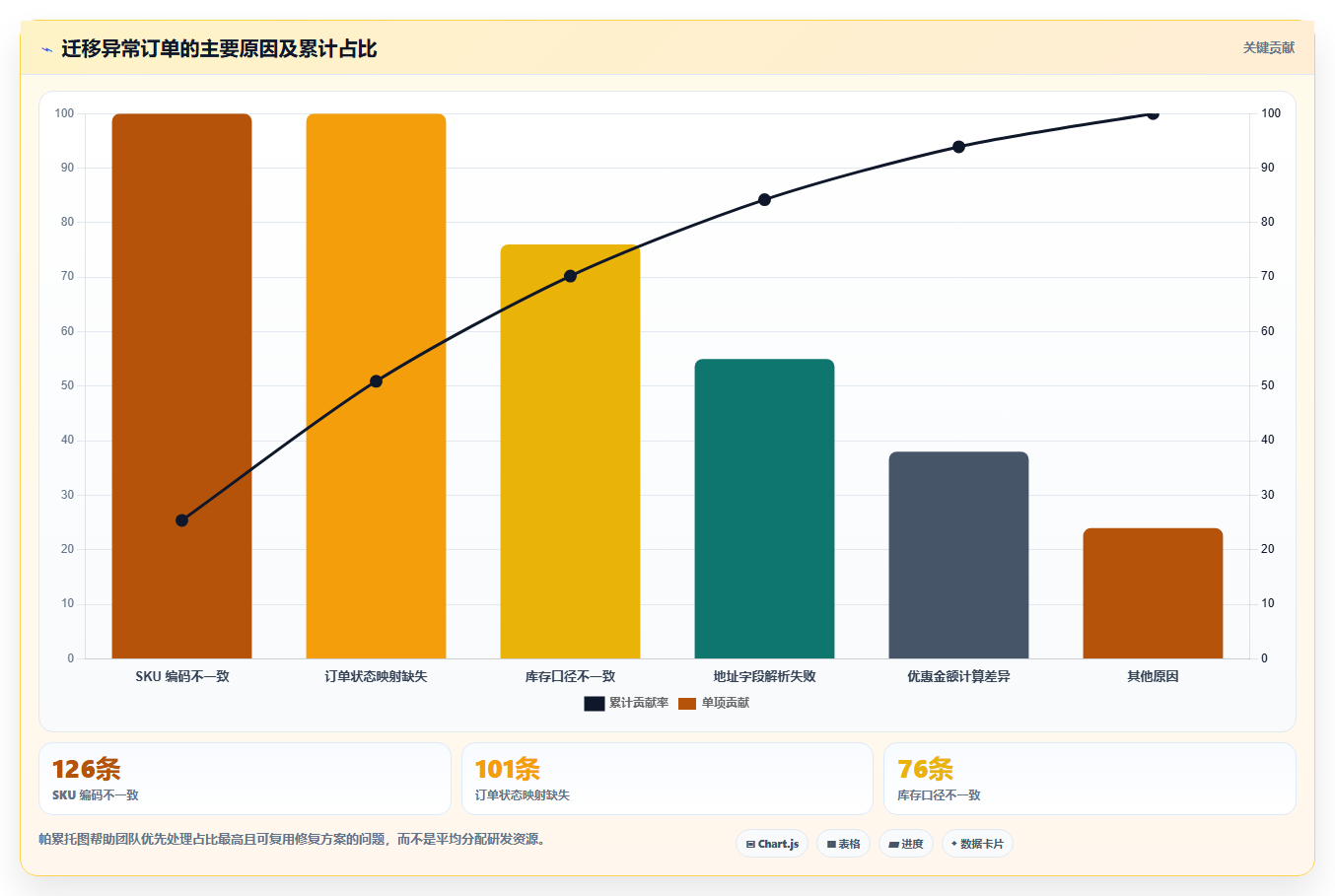Click the footer note starting with 帕累托图帮助团队
The width and height of the screenshot is (1335, 896).
(x=292, y=840)
